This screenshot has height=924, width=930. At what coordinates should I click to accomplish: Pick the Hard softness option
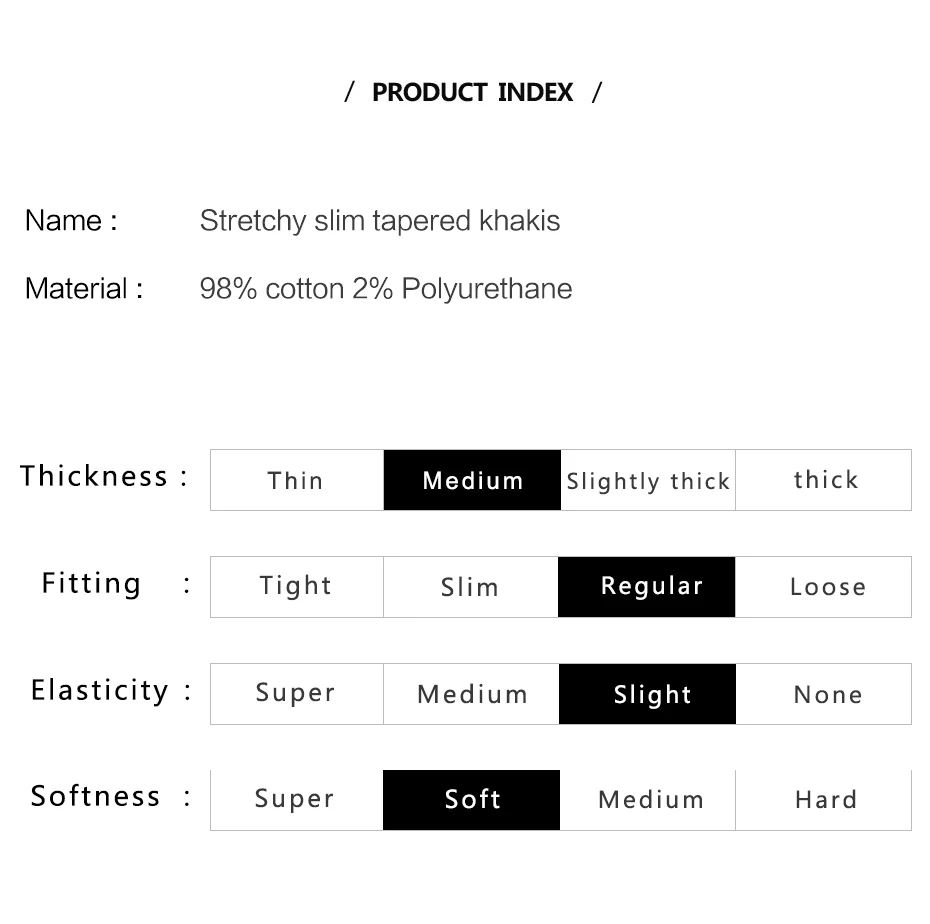pos(825,800)
